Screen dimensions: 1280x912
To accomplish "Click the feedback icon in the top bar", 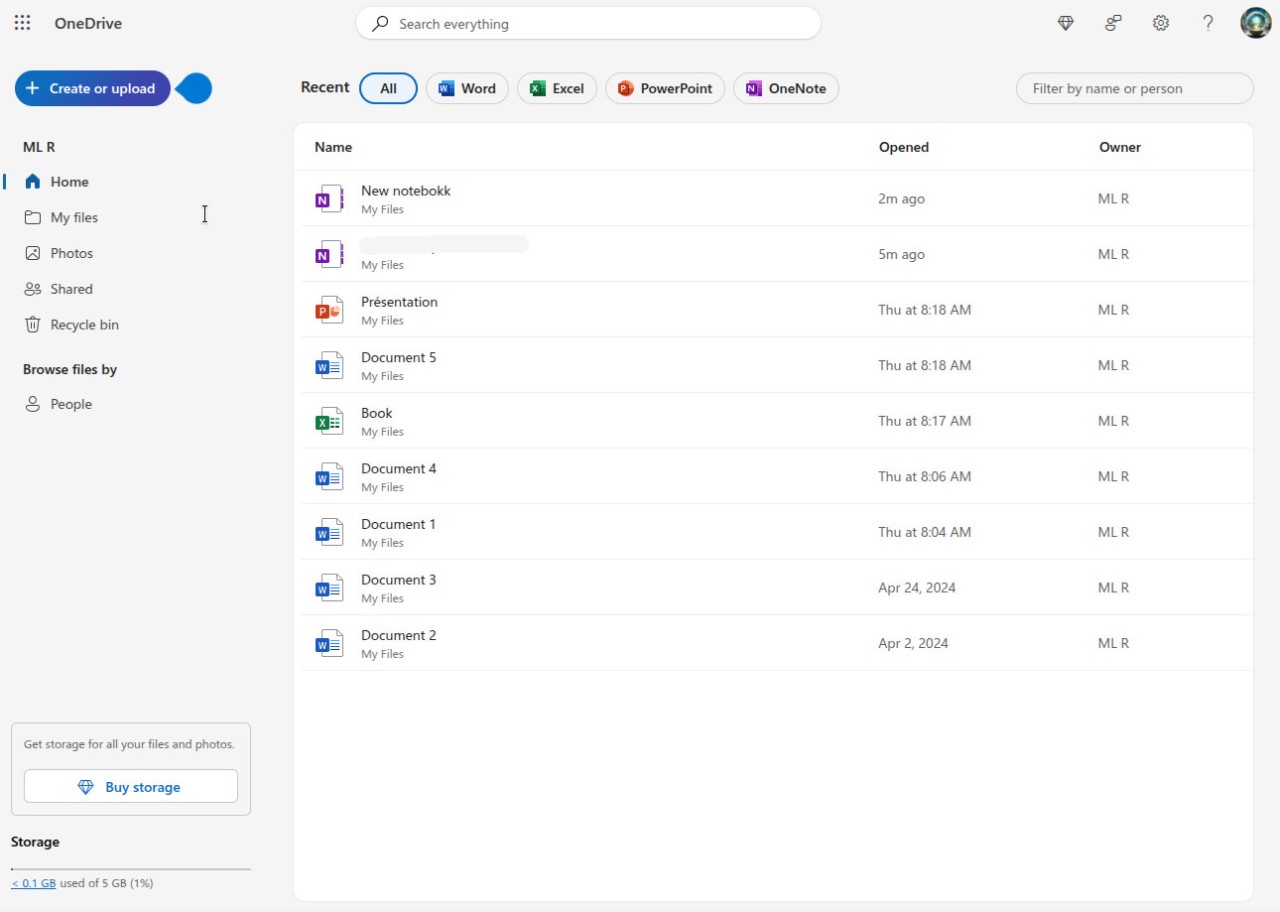I will [x=1112, y=22].
